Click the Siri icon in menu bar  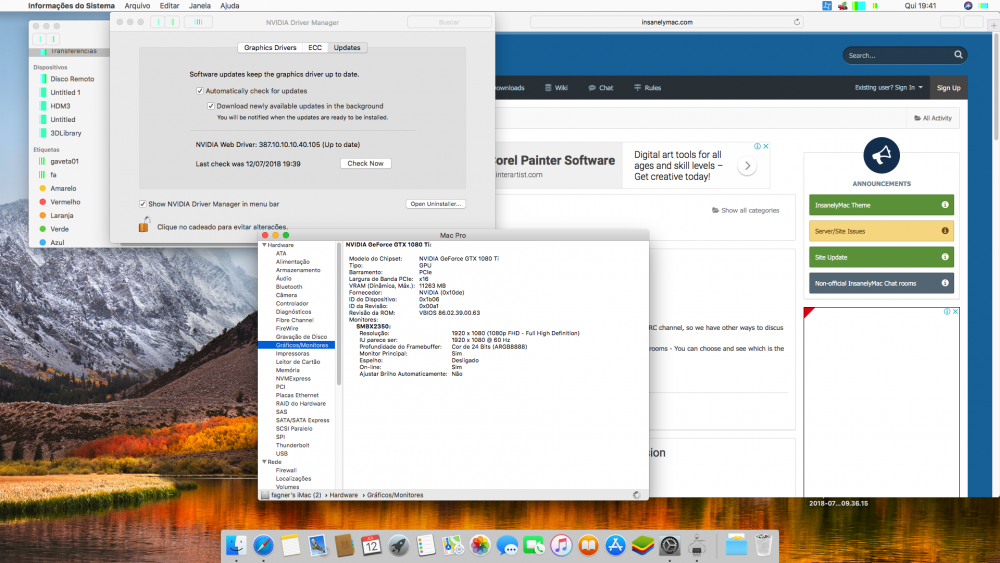(968, 6)
